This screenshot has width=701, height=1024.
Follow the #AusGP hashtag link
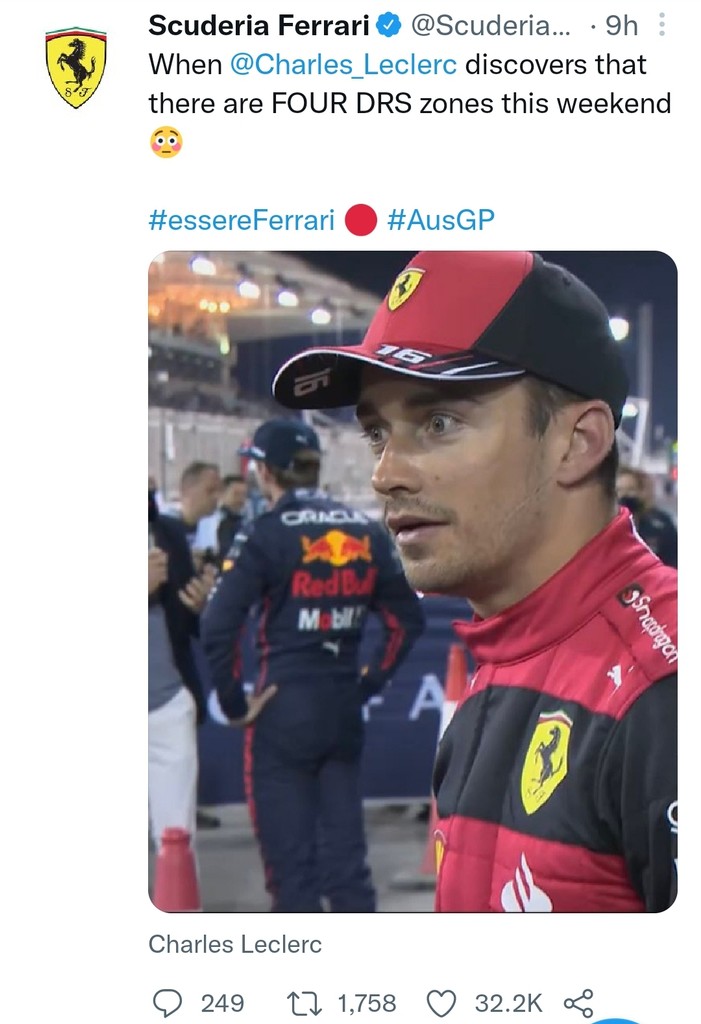point(440,220)
